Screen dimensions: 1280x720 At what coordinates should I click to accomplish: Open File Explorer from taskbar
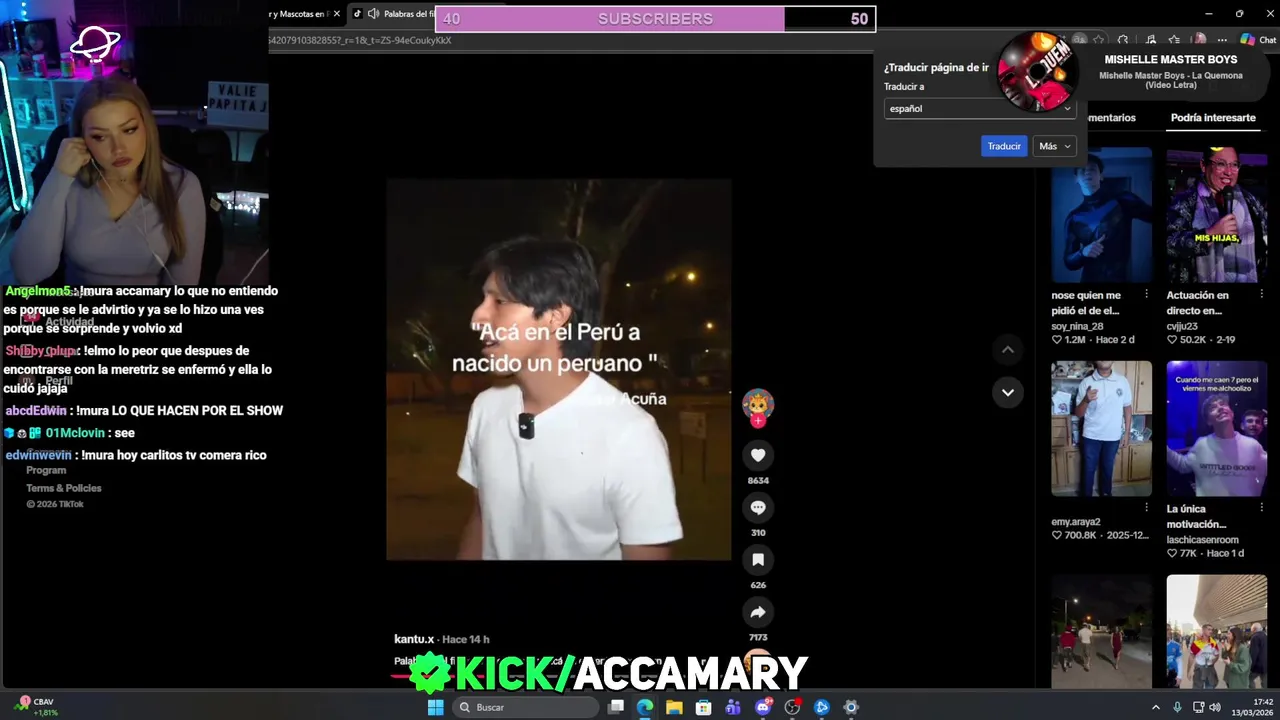coord(675,707)
